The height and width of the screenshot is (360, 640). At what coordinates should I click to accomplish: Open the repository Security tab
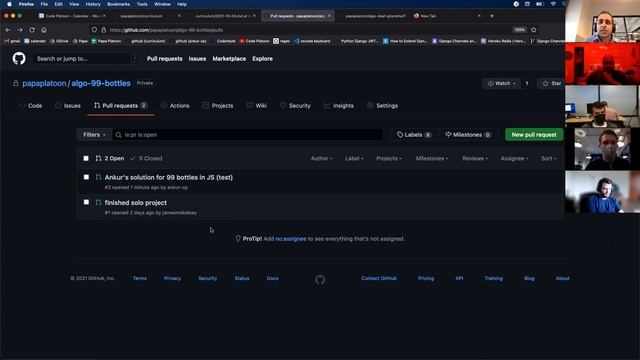[x=295, y=106]
